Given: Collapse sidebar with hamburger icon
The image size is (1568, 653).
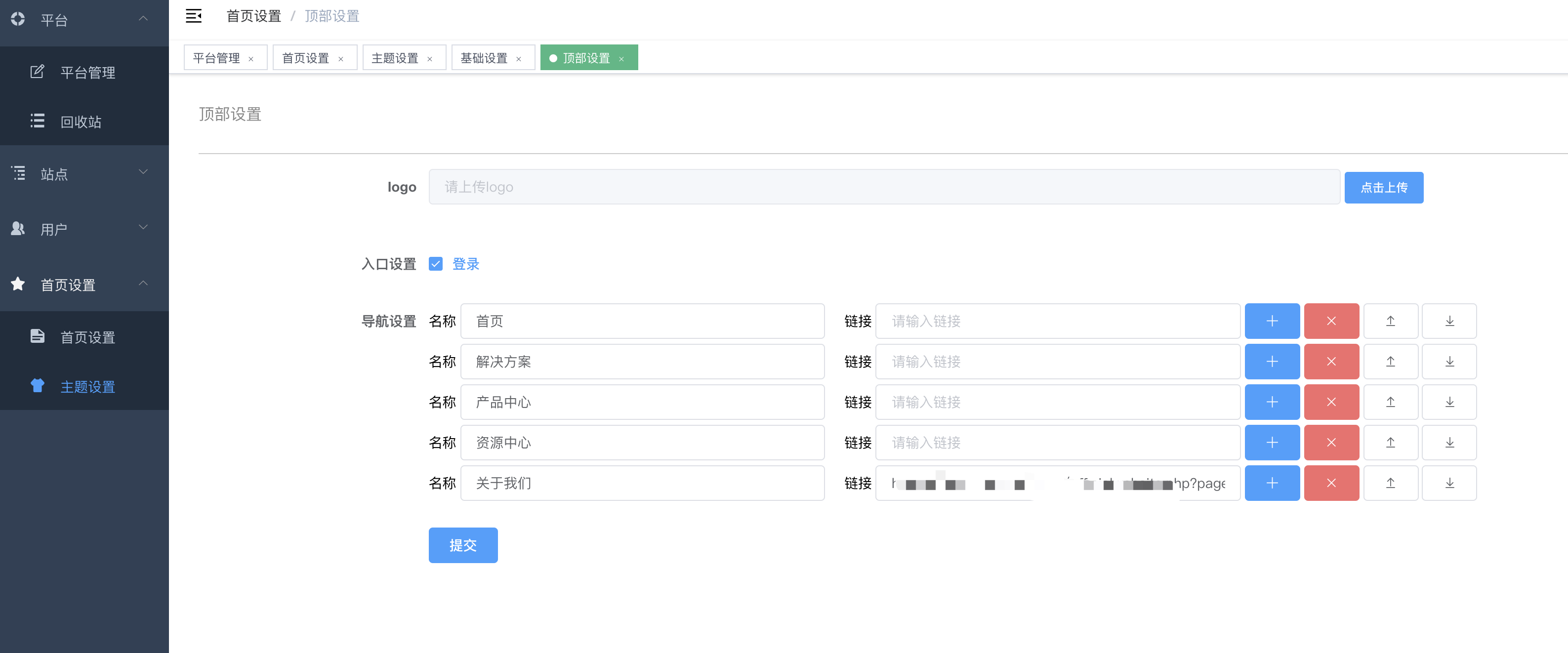Looking at the screenshot, I should pyautogui.click(x=194, y=16).
